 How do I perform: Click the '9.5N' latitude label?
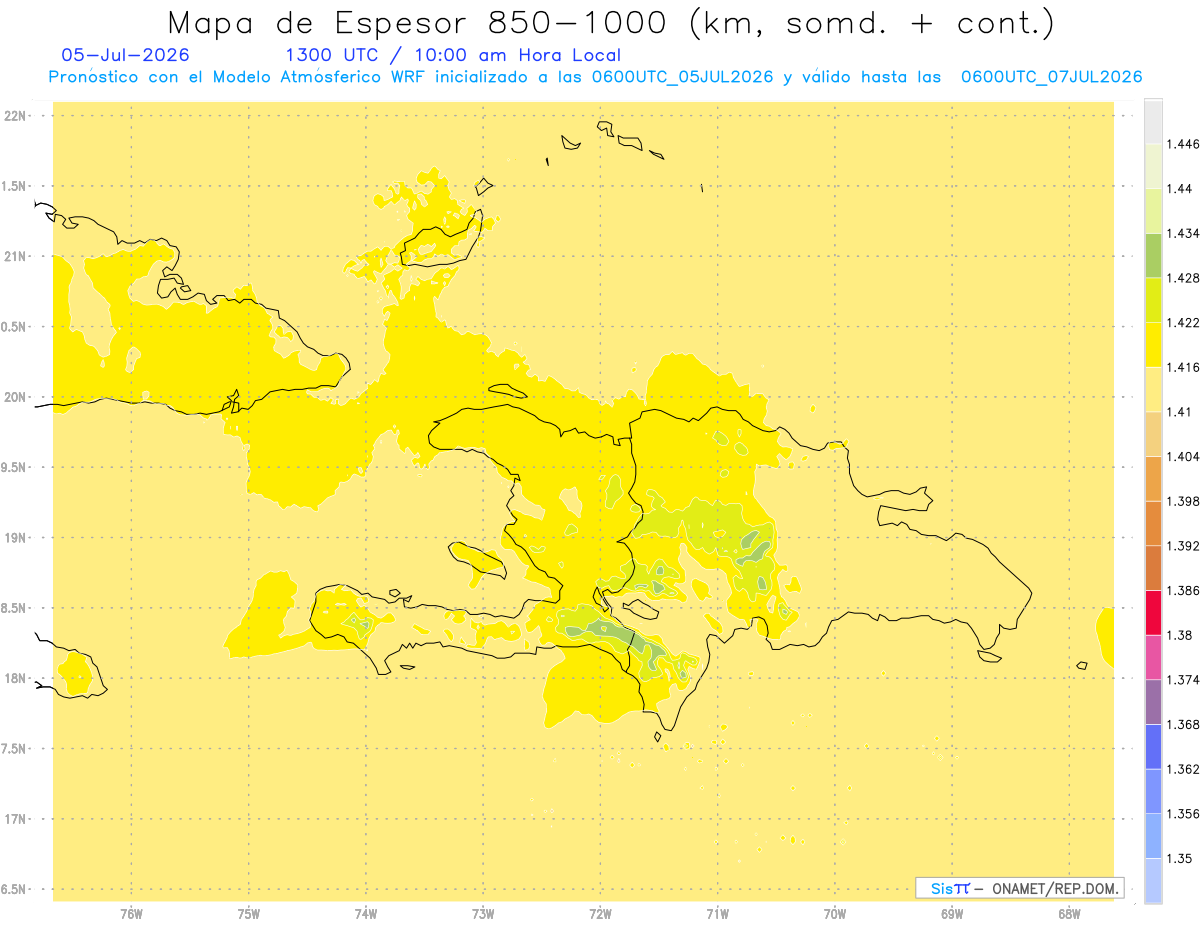(x=14, y=468)
